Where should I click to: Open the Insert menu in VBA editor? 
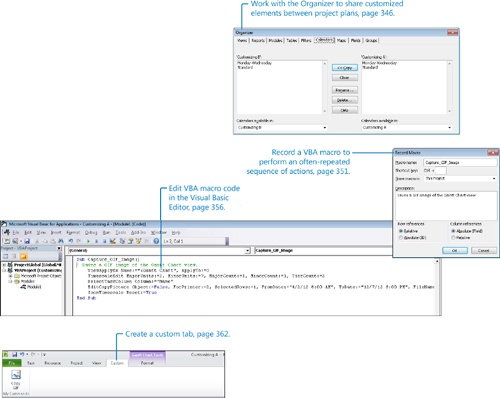(56, 232)
